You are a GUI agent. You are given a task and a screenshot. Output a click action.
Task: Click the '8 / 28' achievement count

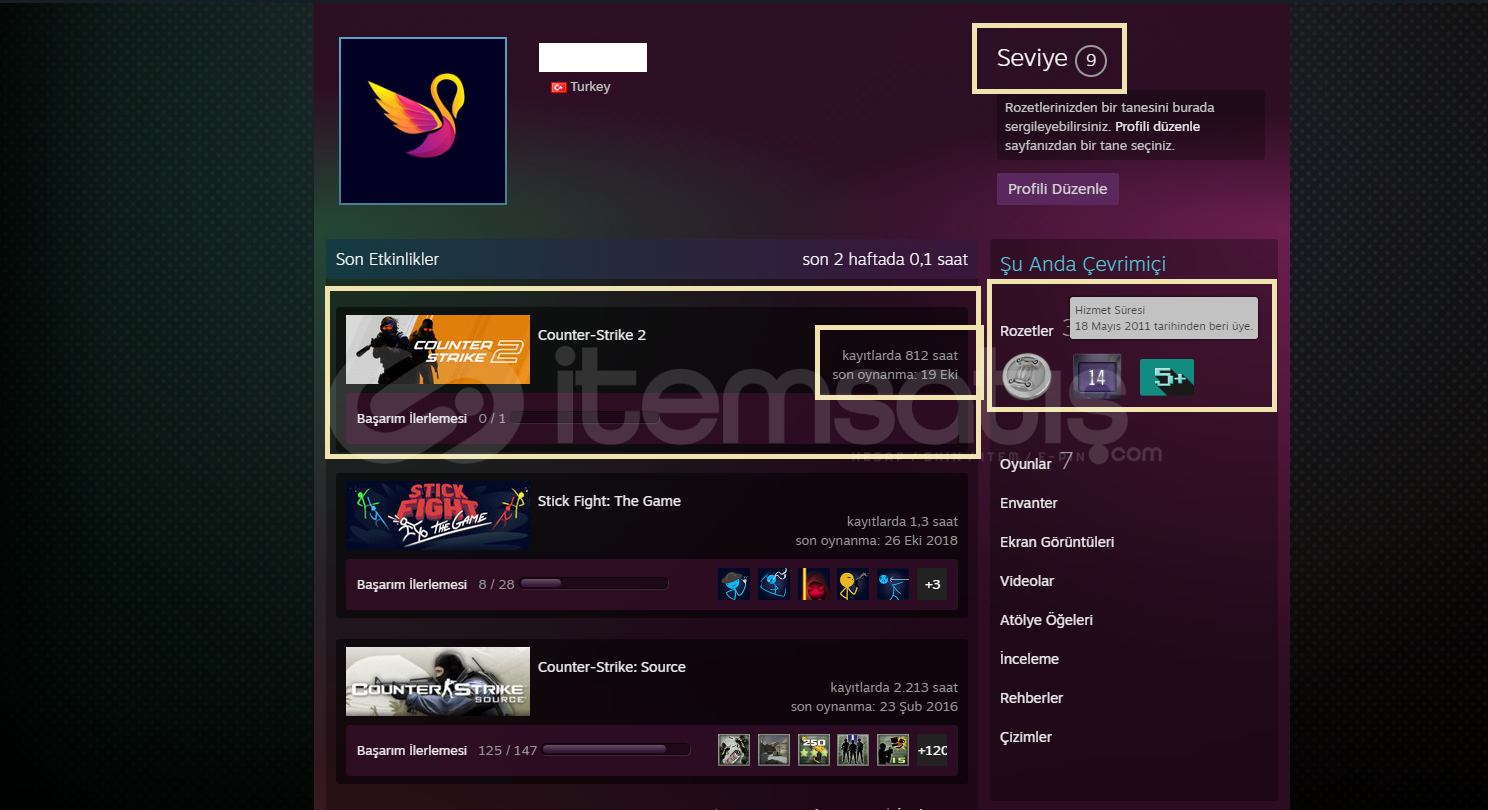(496, 584)
